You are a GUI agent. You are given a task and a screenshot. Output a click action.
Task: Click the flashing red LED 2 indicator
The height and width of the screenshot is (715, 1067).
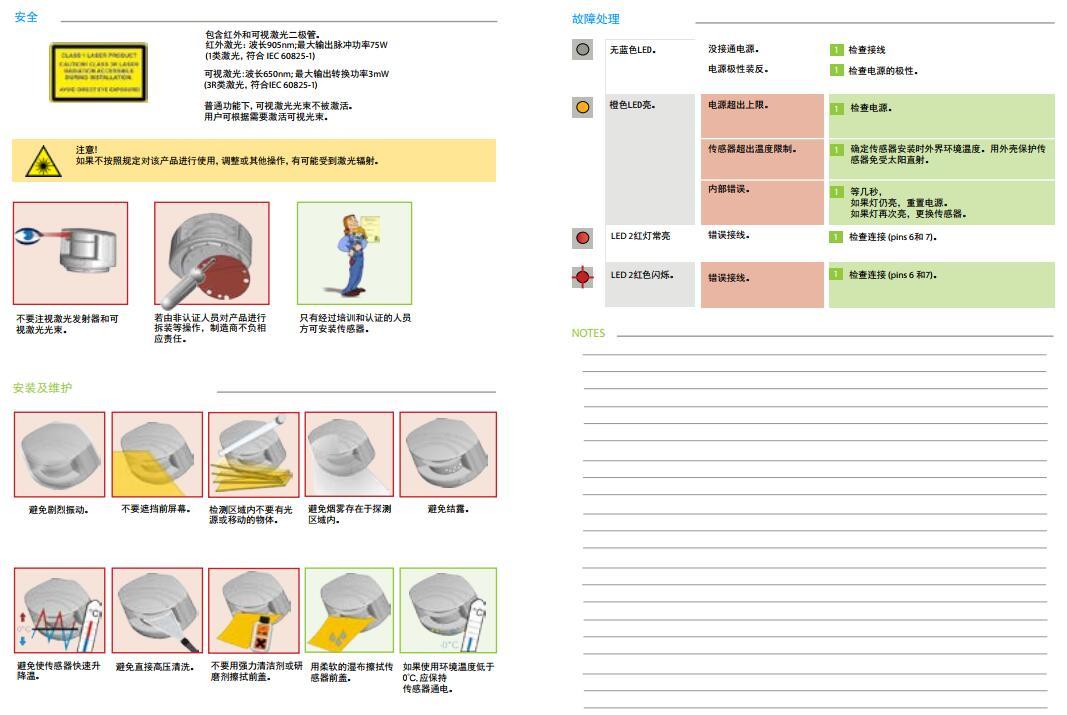[x=583, y=277]
